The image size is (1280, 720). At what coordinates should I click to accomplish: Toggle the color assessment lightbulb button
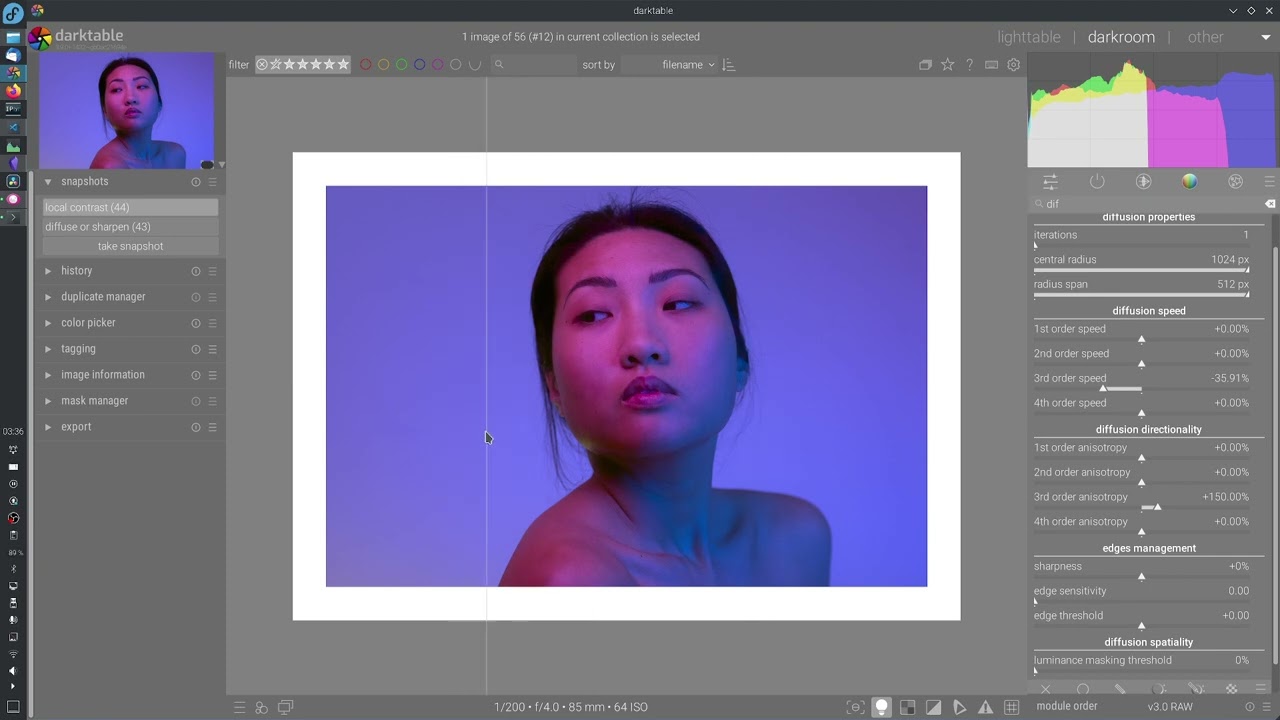click(x=881, y=707)
